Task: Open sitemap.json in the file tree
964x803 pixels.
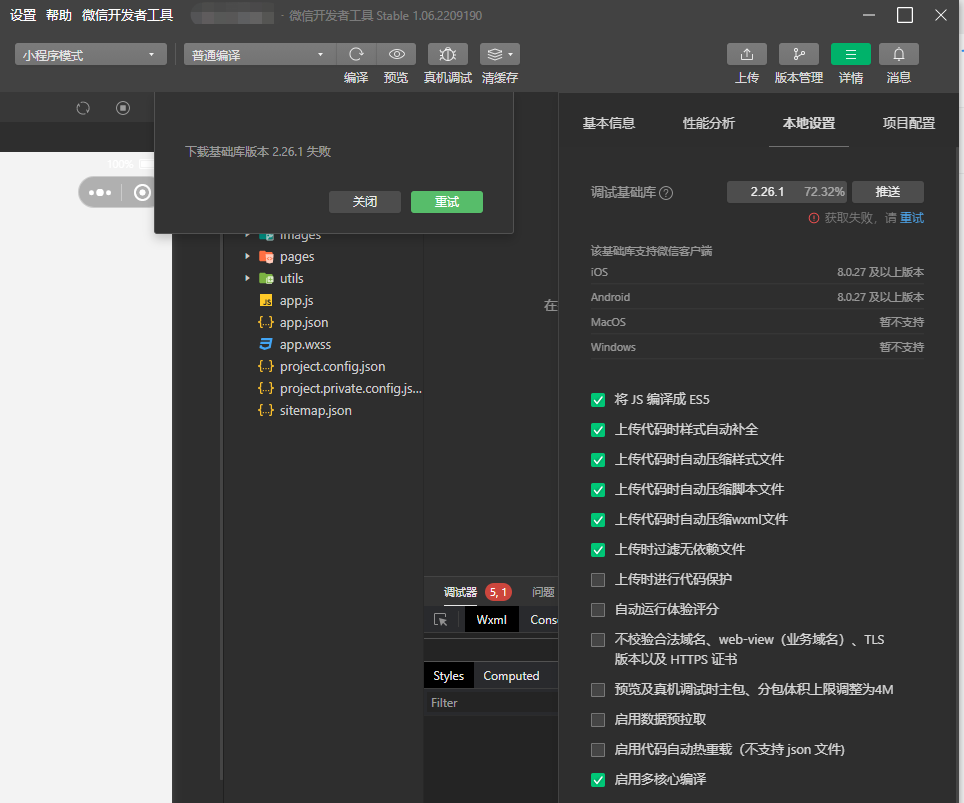Action: pos(315,410)
